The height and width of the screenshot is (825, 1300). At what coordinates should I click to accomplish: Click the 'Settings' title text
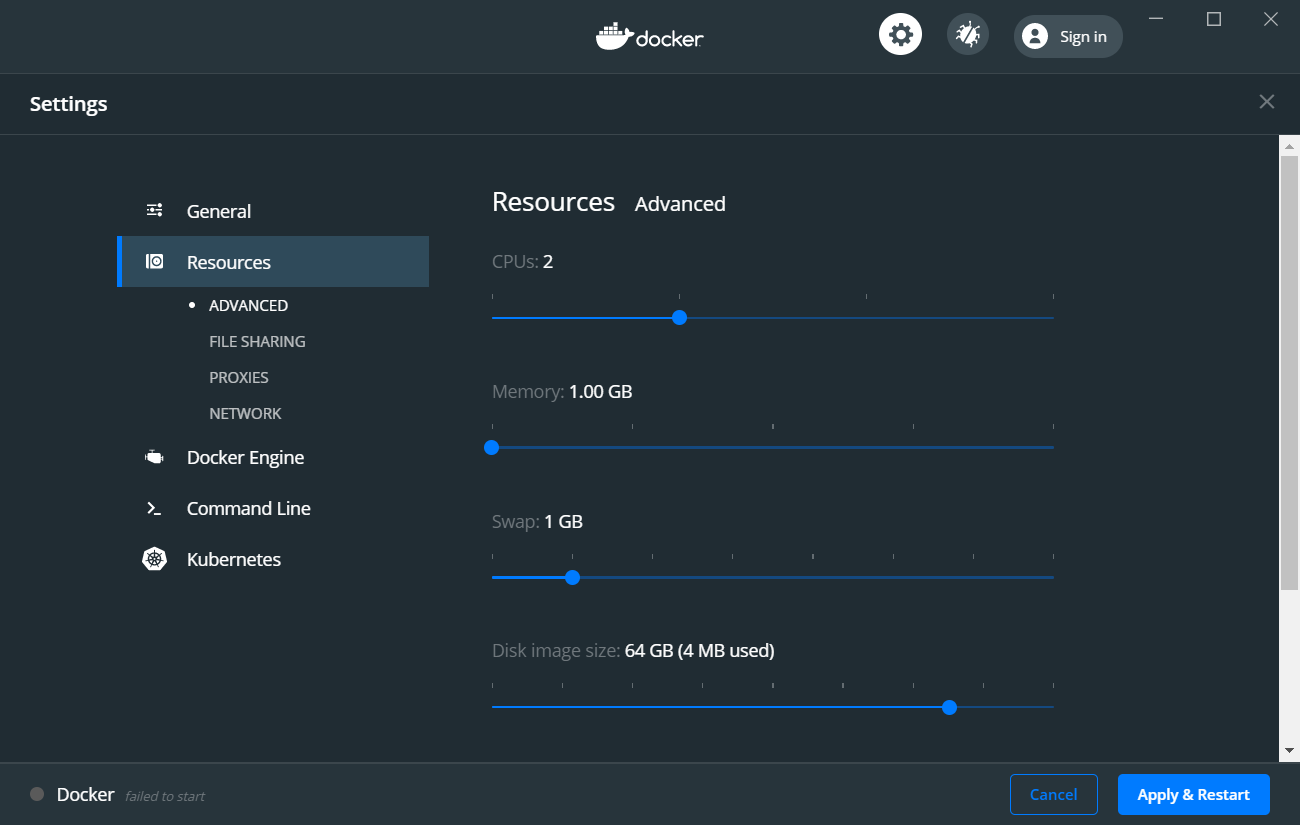tap(68, 104)
